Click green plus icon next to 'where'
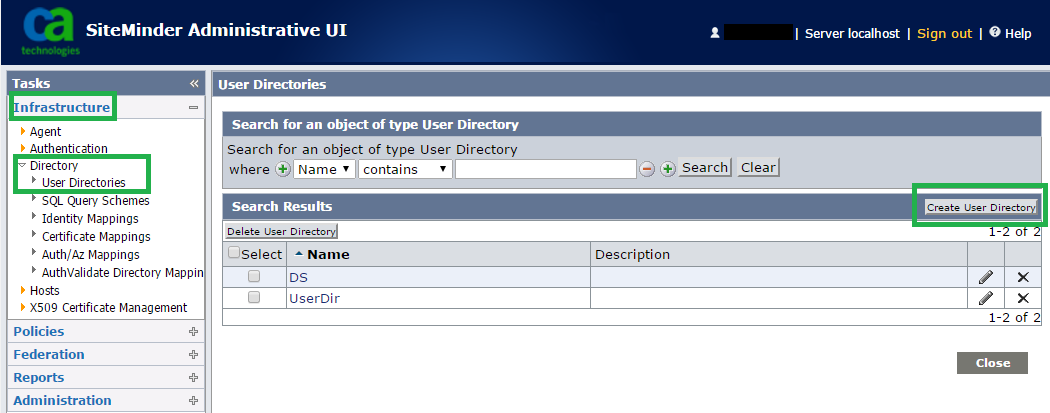This screenshot has width=1050, height=413. click(283, 169)
